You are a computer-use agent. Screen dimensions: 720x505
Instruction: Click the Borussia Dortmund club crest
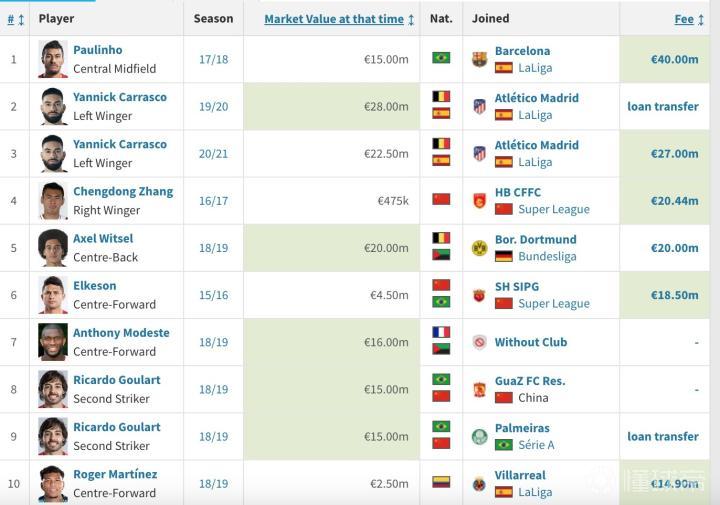click(x=480, y=248)
